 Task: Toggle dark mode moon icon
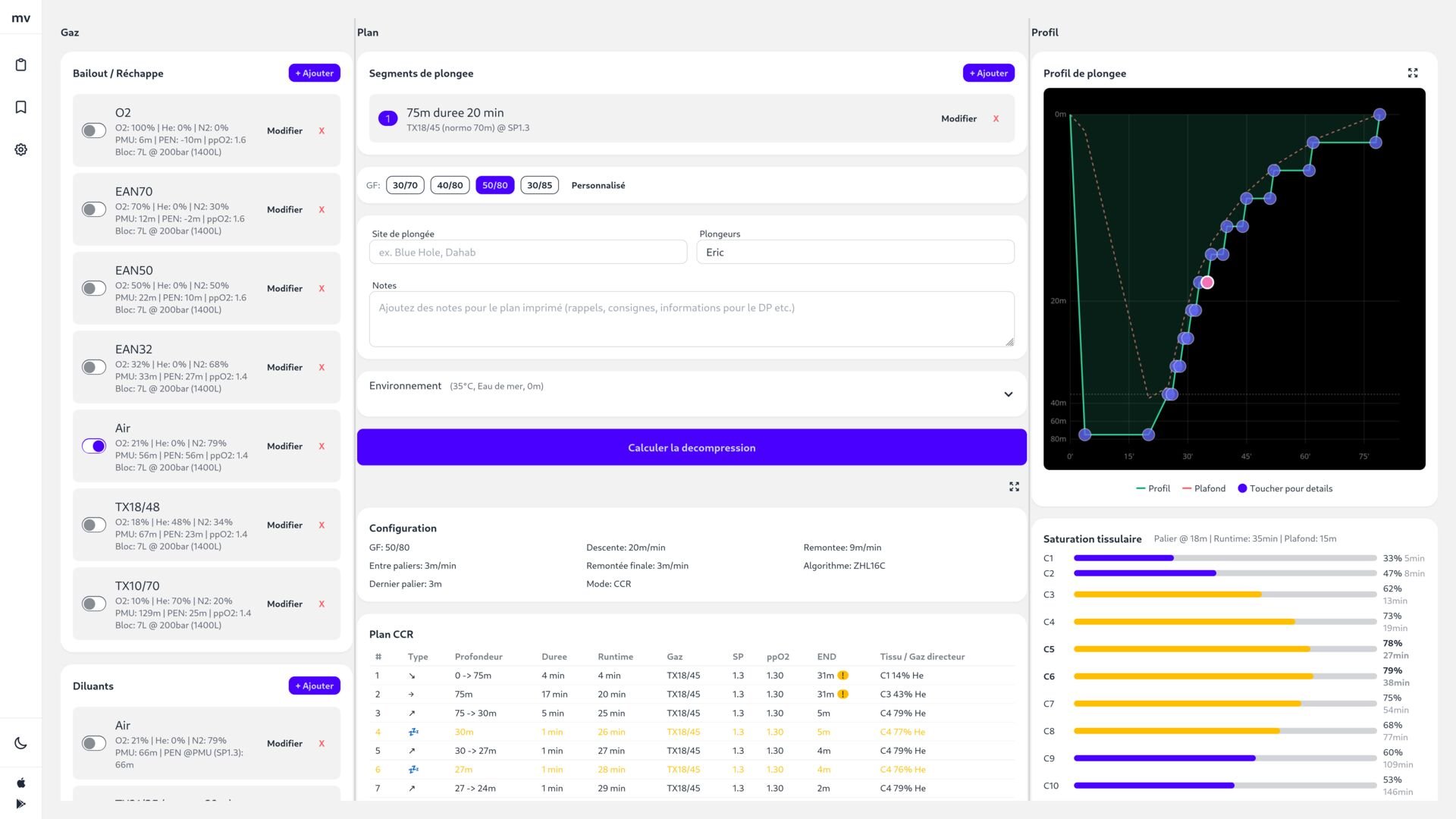click(21, 743)
